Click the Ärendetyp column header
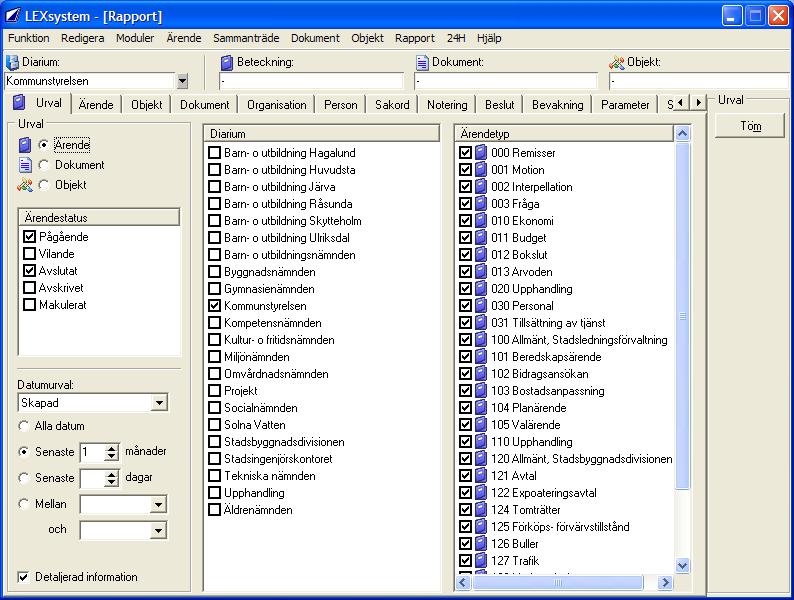 565,134
